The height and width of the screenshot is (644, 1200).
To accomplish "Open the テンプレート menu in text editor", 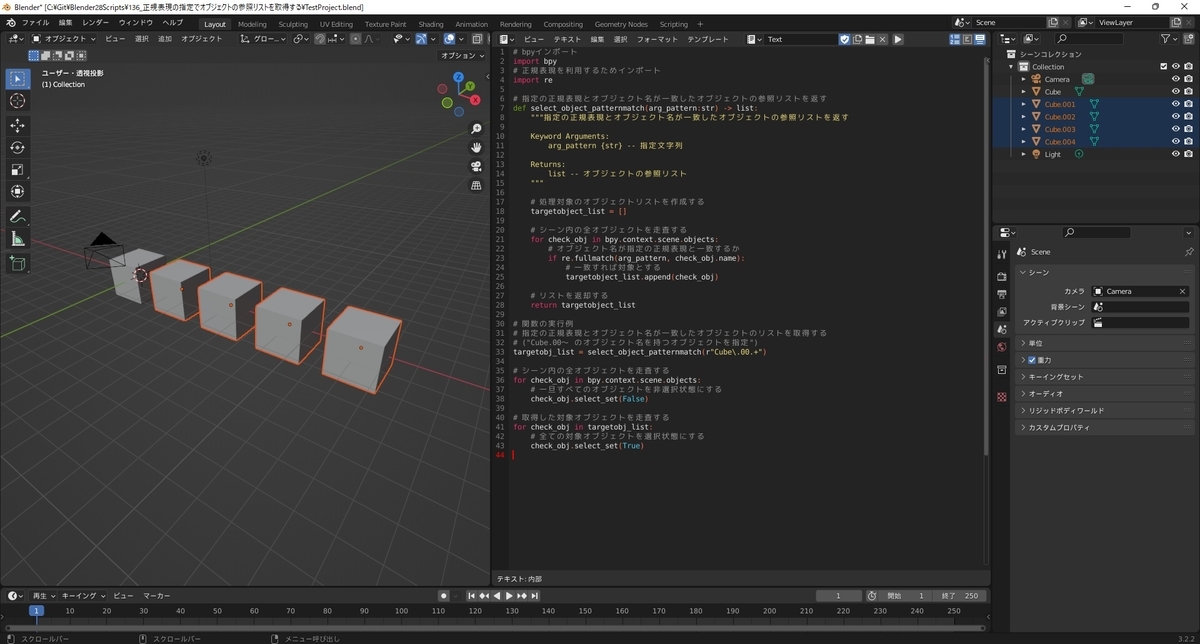I will pos(707,39).
